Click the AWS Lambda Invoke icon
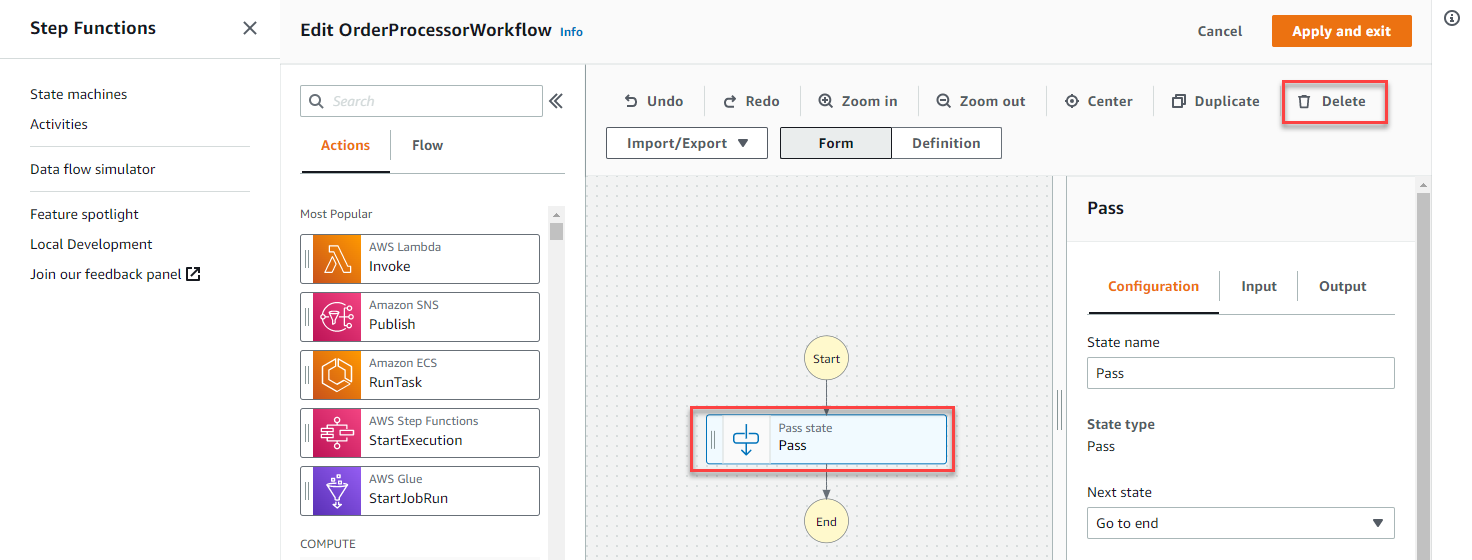1472x560 pixels. click(x=337, y=259)
